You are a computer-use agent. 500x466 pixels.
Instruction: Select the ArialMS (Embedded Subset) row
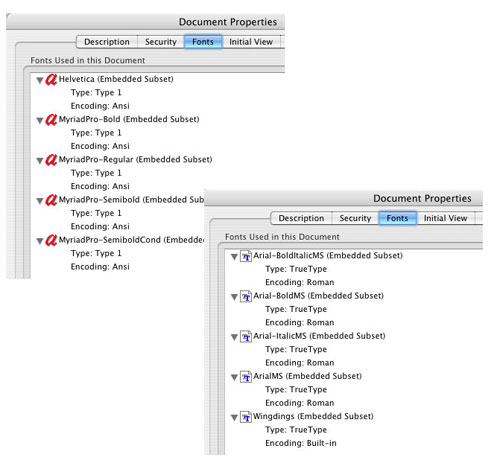pos(307,376)
